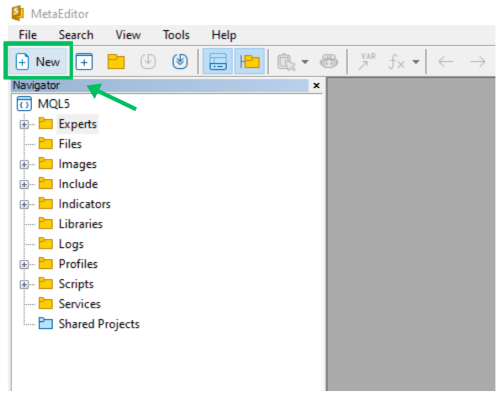The width and height of the screenshot is (500, 396).
Task: Open file using yellow folder toolbar icon
Action: pos(116,62)
